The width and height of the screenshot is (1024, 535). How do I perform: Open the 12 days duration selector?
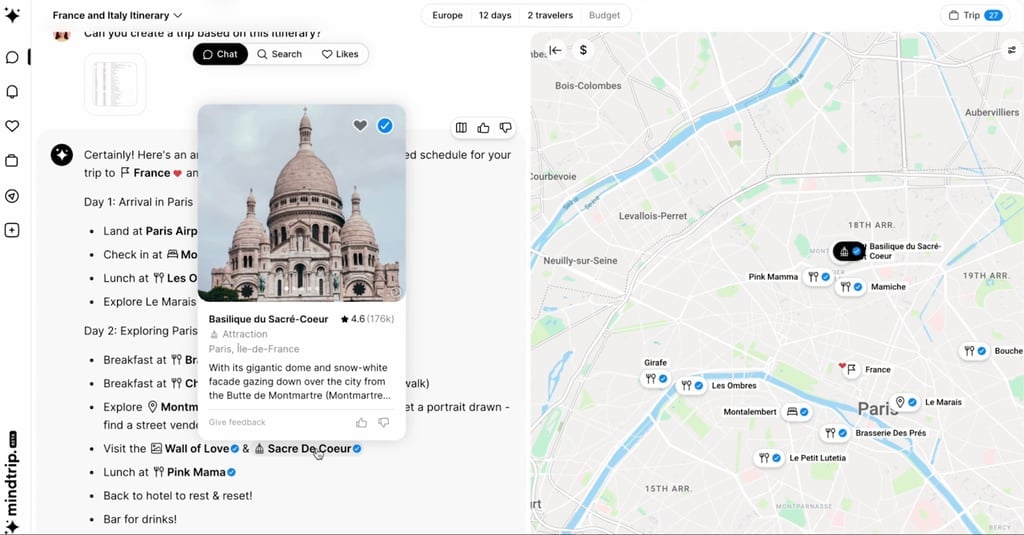(x=495, y=15)
